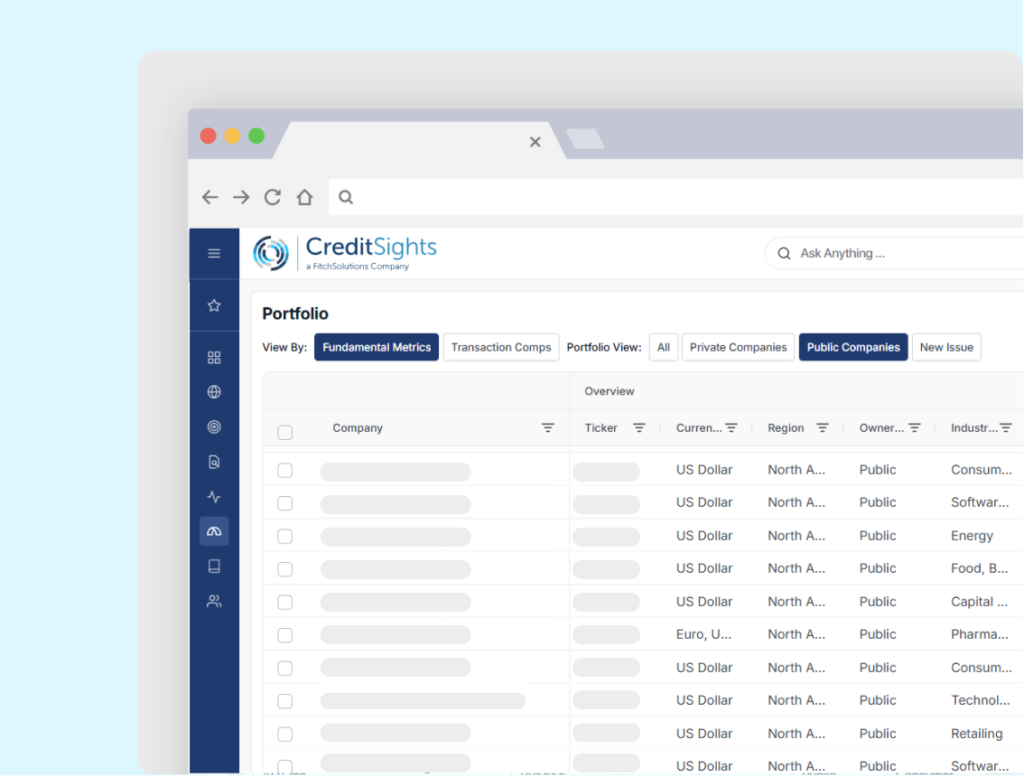1024x777 pixels.
Task: Open the grid dashboard icon in sidebar
Action: click(x=214, y=358)
